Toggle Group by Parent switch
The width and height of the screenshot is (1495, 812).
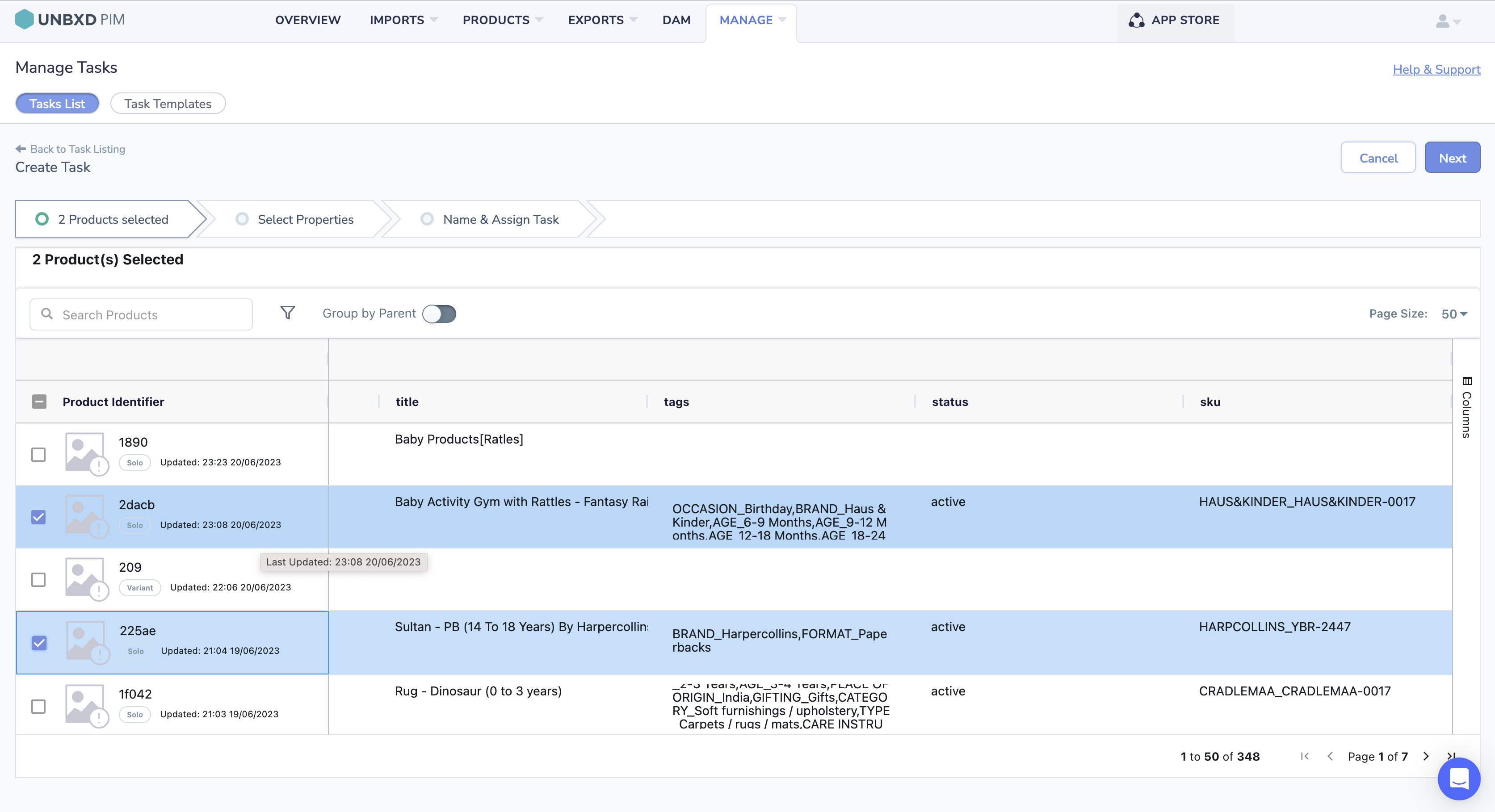pyautogui.click(x=439, y=314)
